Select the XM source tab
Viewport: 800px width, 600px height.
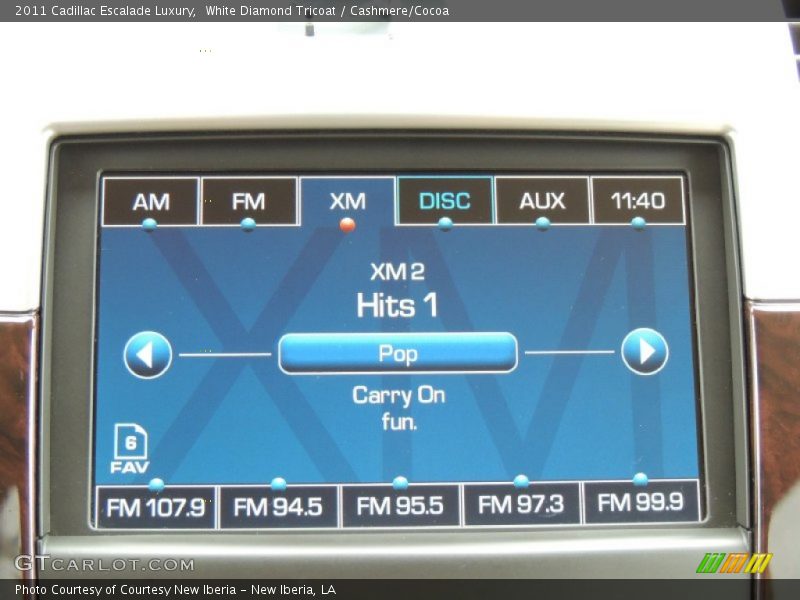click(x=347, y=201)
